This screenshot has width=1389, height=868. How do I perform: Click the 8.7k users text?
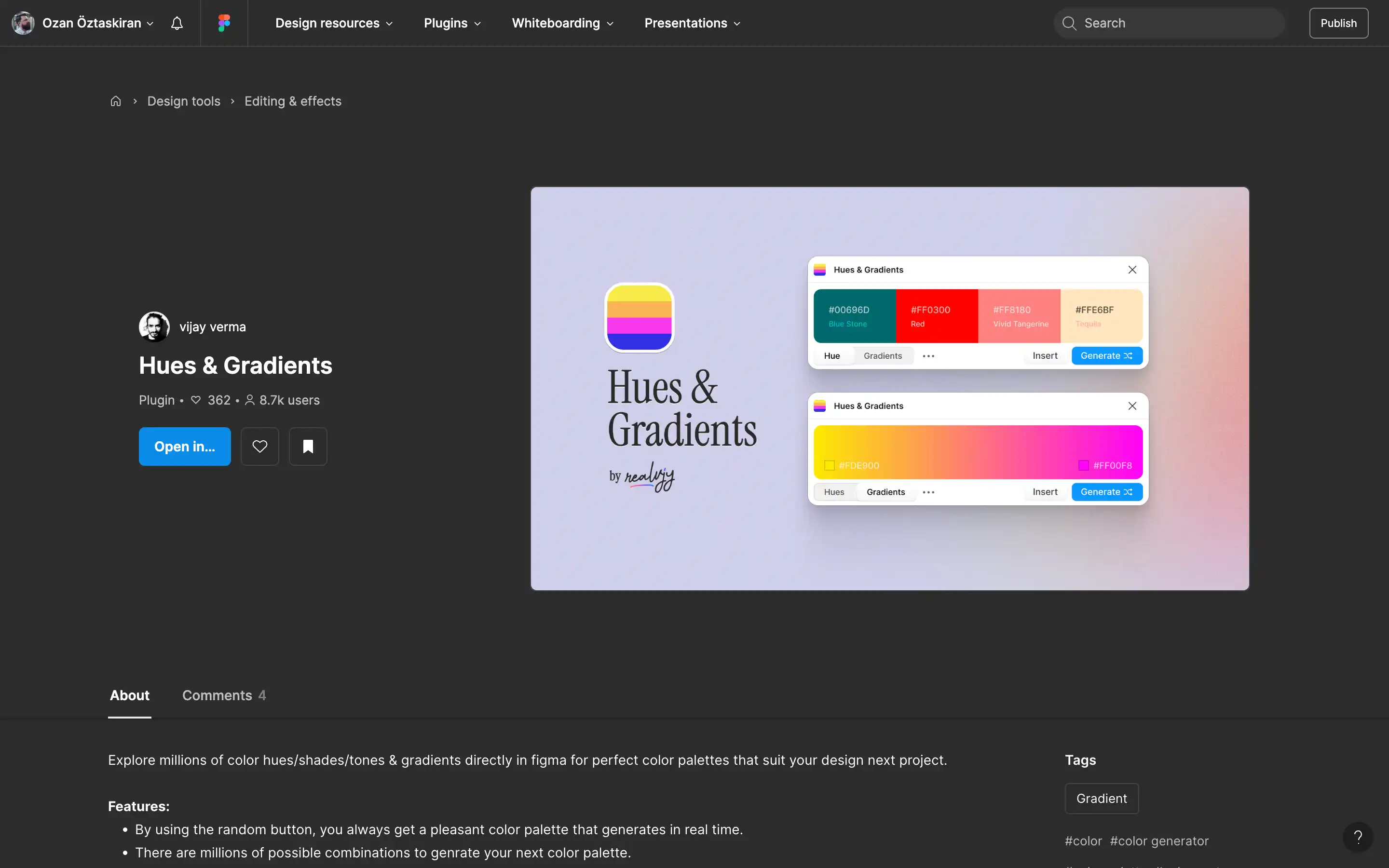click(x=289, y=400)
